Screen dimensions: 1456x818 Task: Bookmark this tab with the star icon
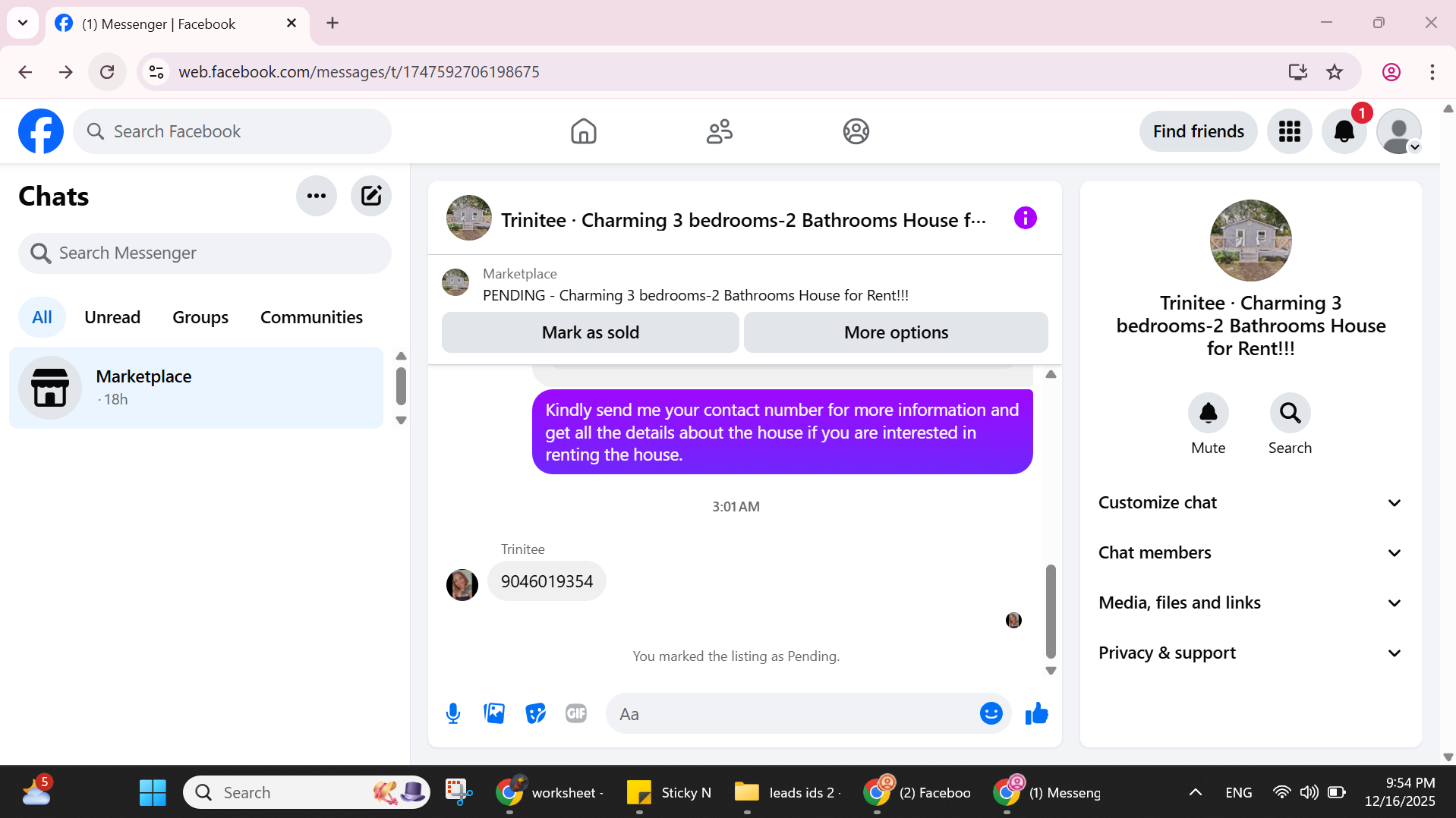click(1335, 72)
